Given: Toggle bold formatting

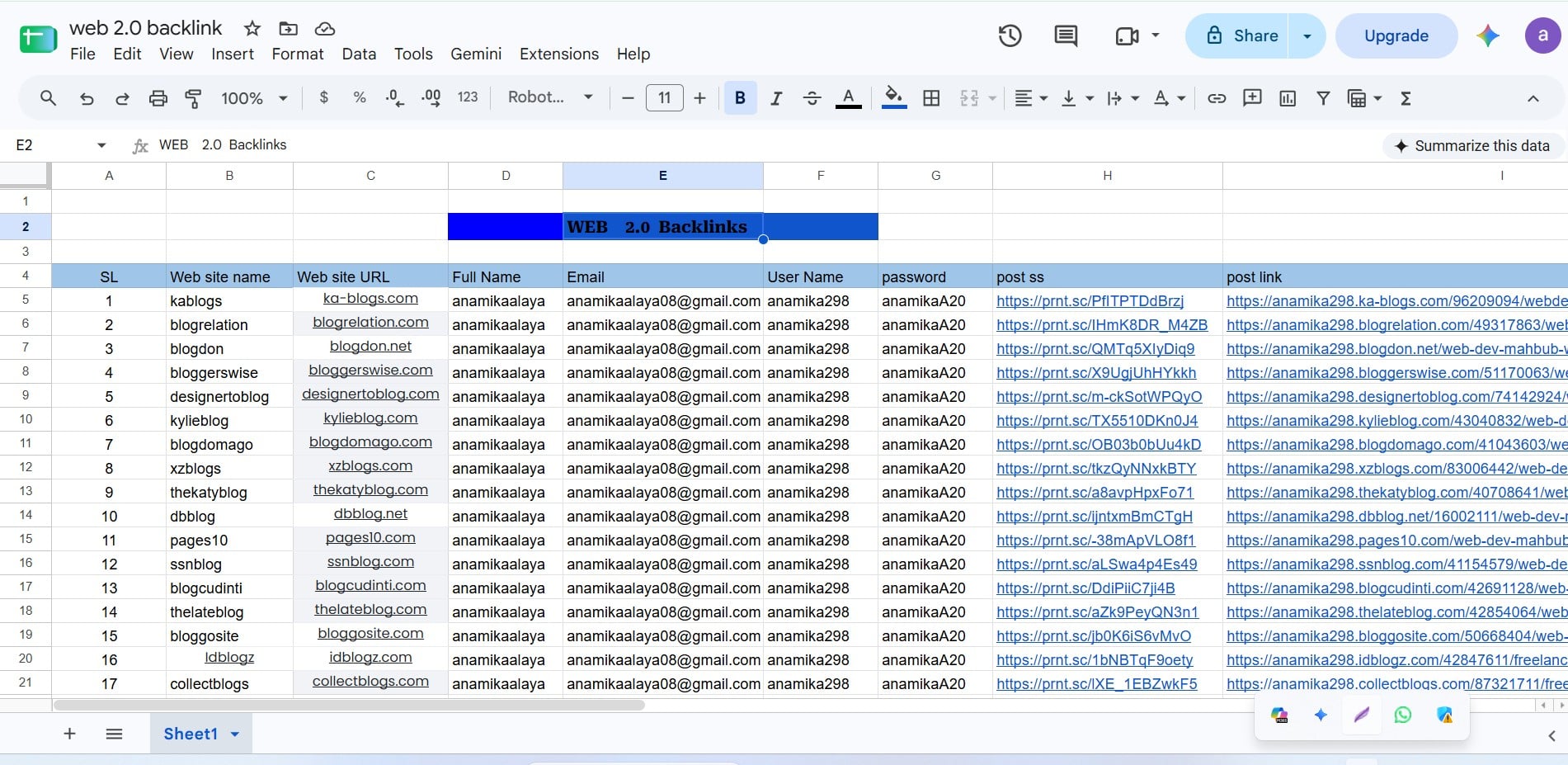Looking at the screenshot, I should (x=740, y=98).
